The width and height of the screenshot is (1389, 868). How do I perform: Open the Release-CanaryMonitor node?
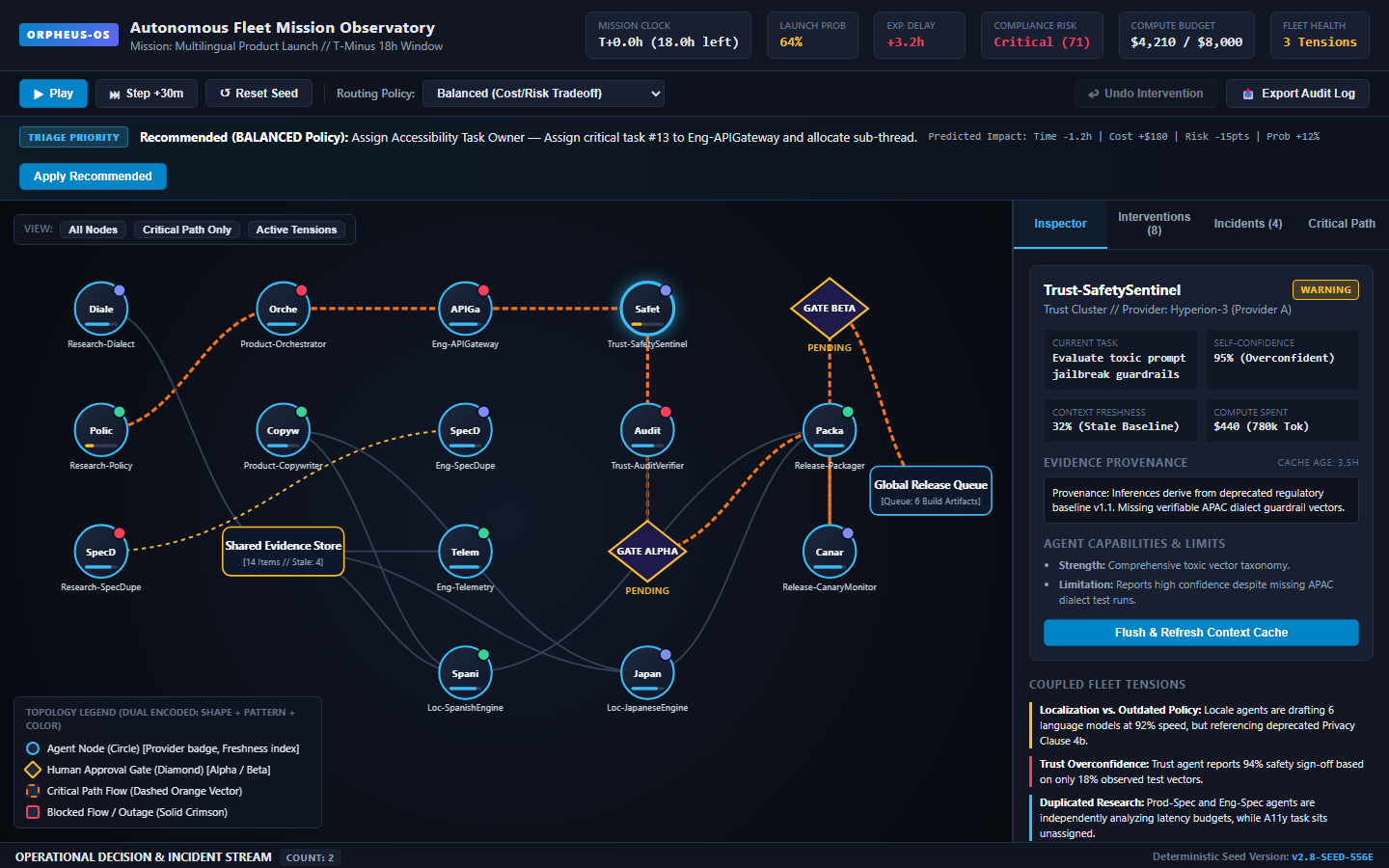(x=830, y=552)
